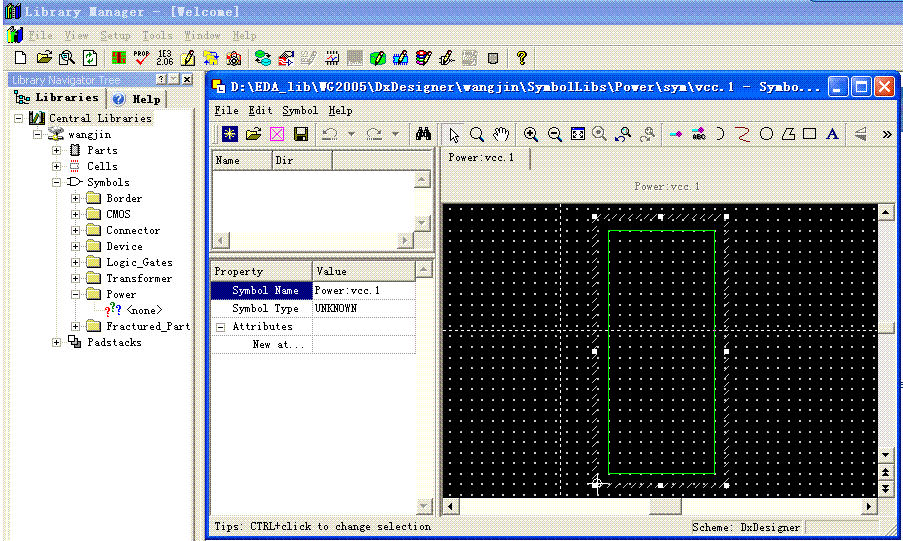Select the Zoom In magnifier tool

(x=531, y=134)
